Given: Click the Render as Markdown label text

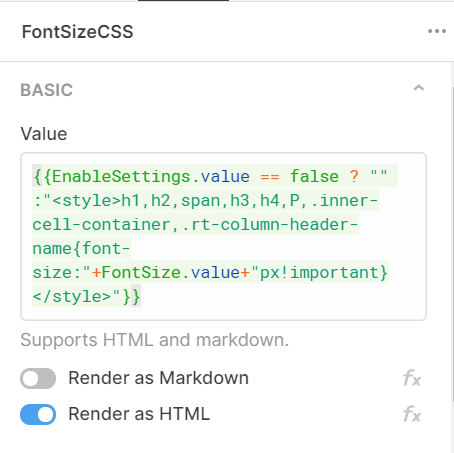Looking at the screenshot, I should click(159, 378).
